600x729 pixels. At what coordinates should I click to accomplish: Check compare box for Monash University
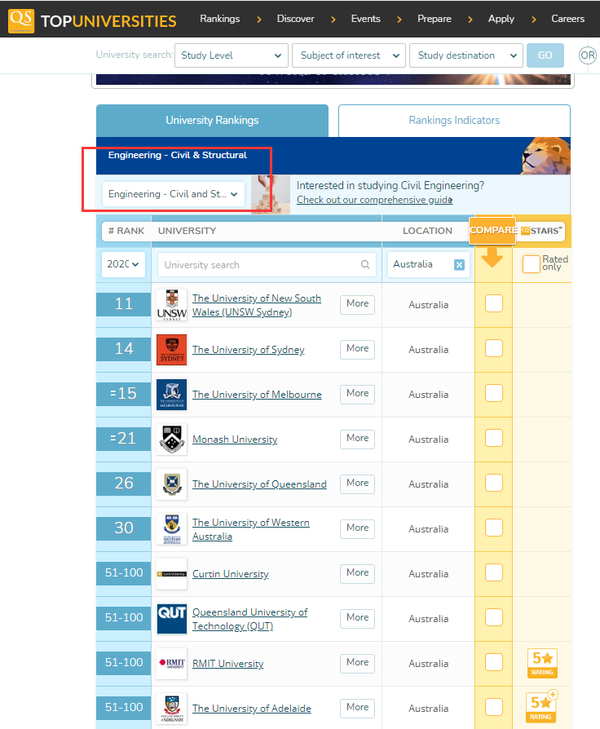click(x=494, y=438)
